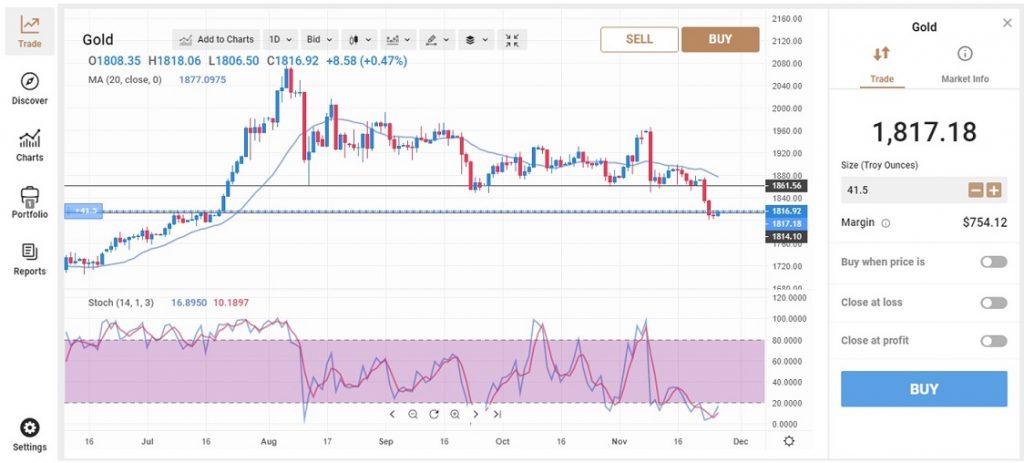Toggle the Close at profit switch
The image size is (1024, 463).
tap(993, 341)
